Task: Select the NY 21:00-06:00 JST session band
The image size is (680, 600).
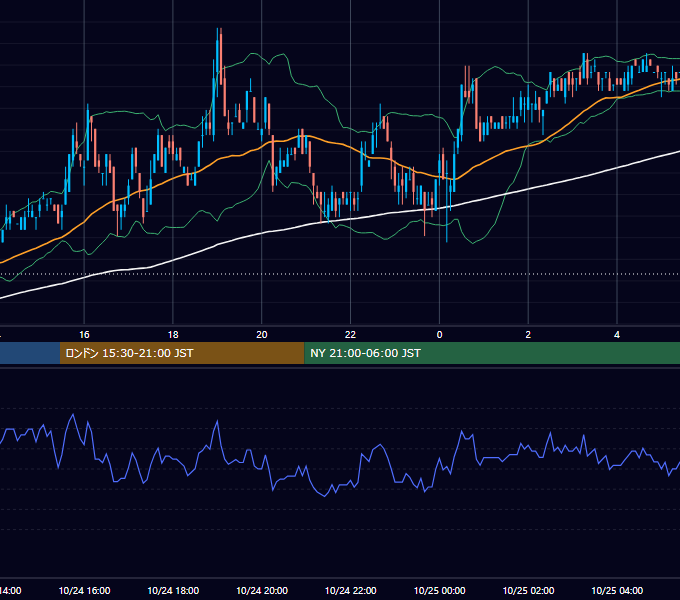Action: point(492,353)
